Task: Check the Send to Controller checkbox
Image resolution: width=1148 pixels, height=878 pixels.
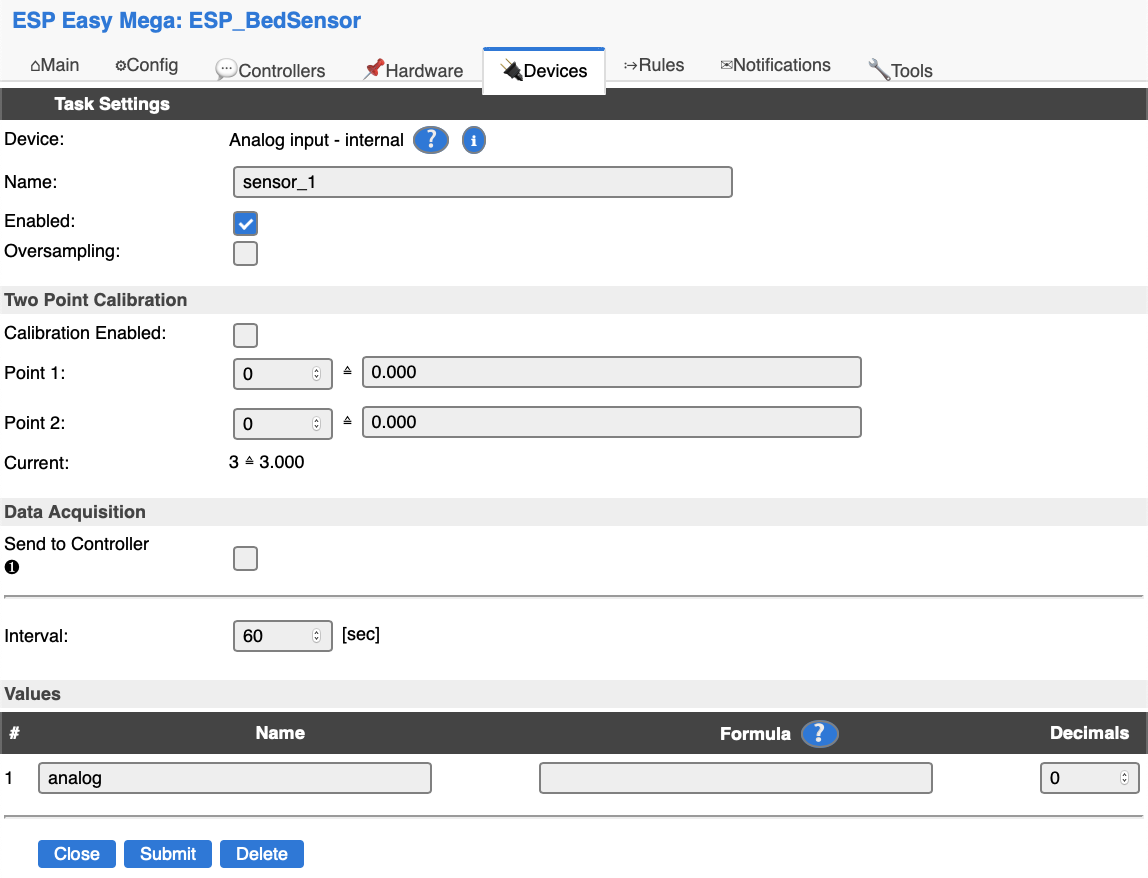Action: (x=245, y=558)
